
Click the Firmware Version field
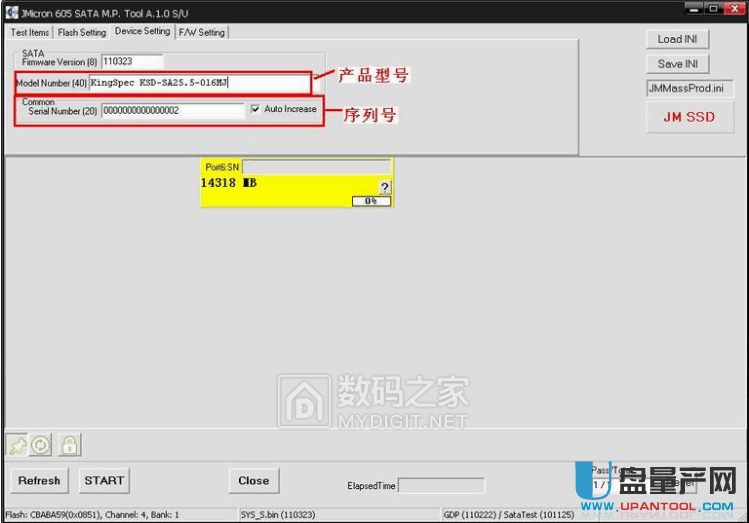pos(132,62)
